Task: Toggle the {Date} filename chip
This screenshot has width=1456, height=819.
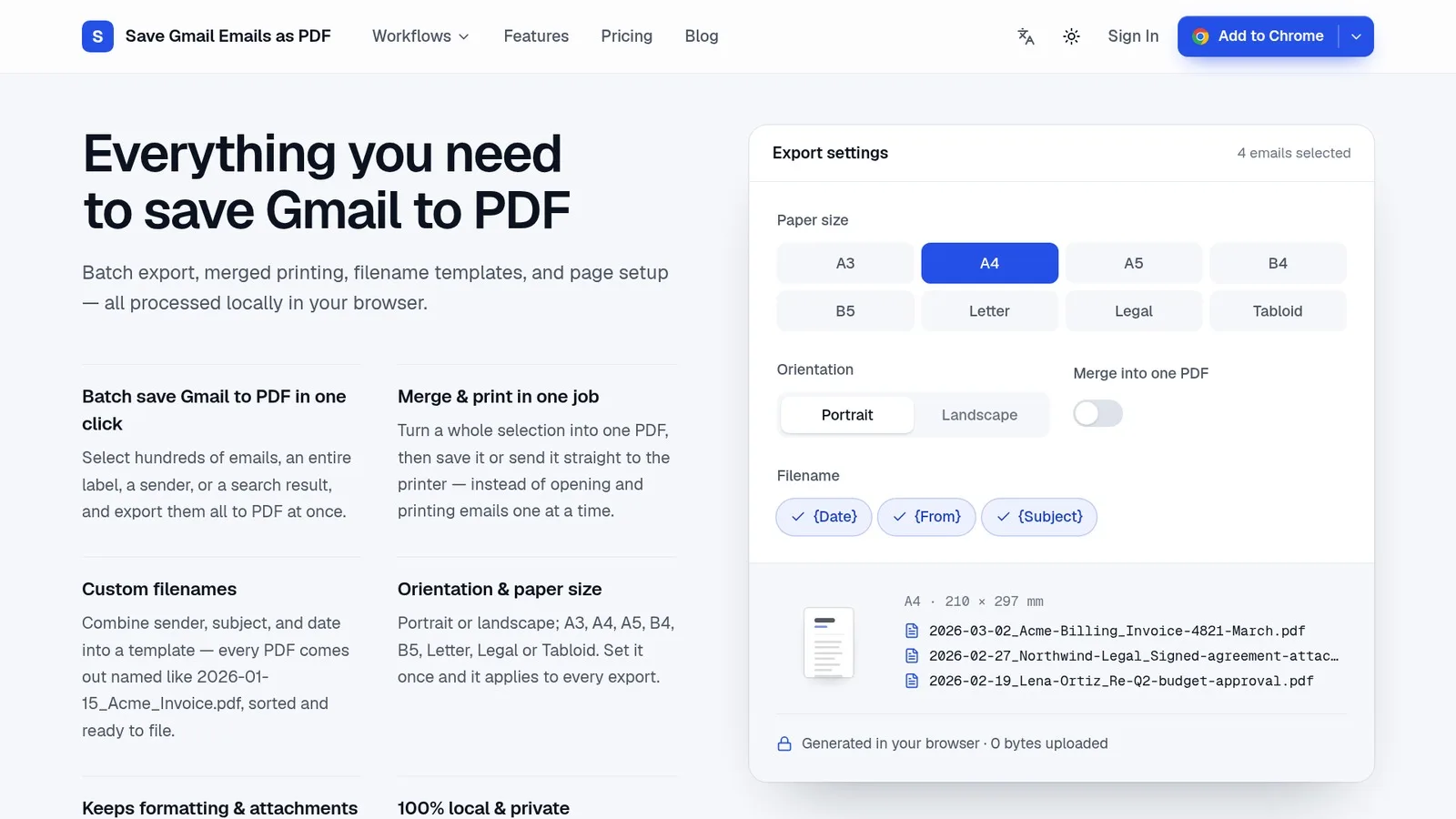Action: coord(824,517)
